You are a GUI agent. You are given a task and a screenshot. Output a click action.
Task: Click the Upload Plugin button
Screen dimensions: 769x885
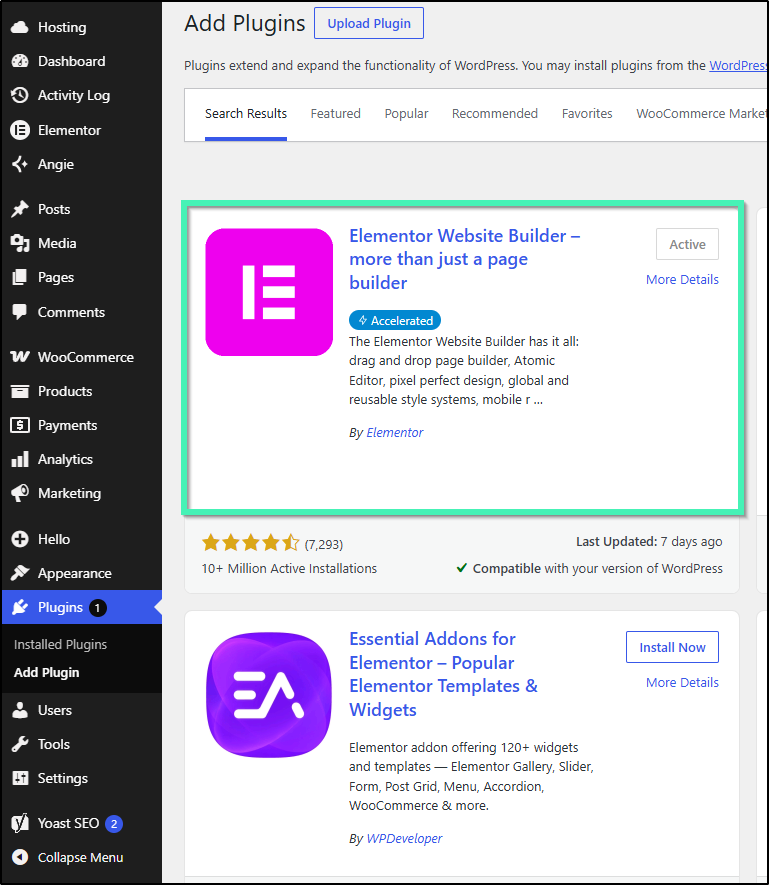[x=369, y=23]
